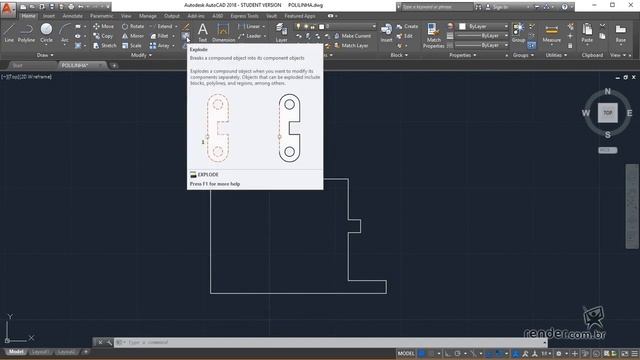
Task: Click the Paste clipboard icon
Action: pyautogui.click(x=587, y=32)
